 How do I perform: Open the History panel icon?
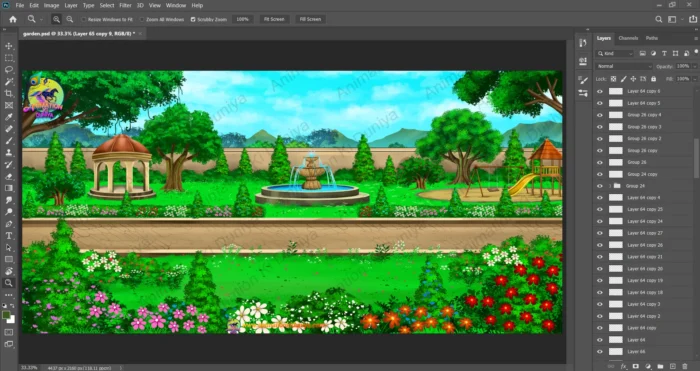583,43
